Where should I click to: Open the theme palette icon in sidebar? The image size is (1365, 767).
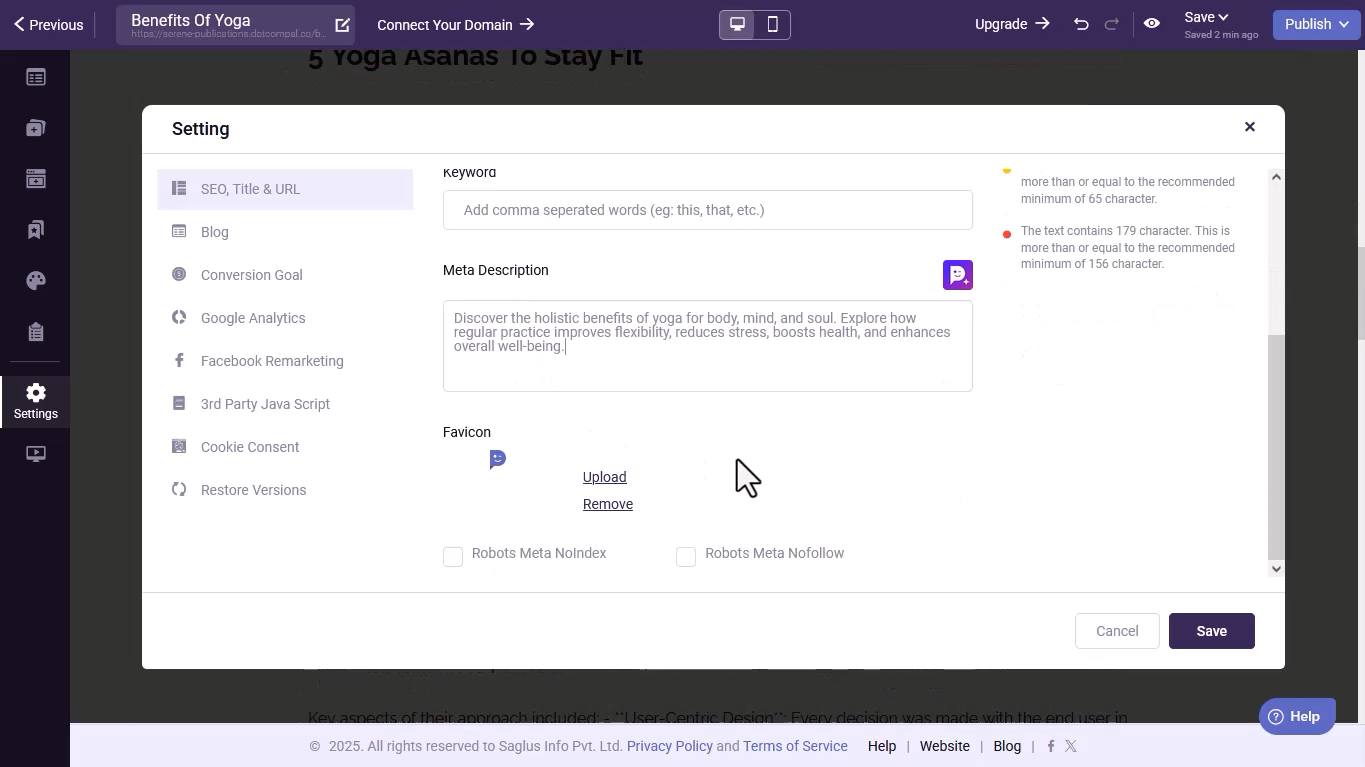pyautogui.click(x=36, y=281)
